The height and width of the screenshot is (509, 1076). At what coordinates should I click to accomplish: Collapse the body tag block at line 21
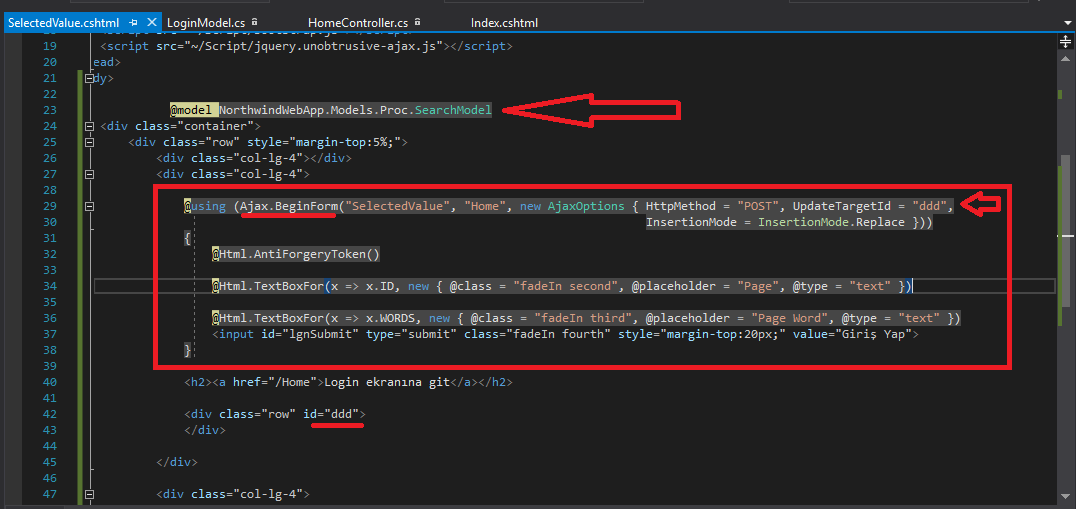pyautogui.click(x=91, y=78)
